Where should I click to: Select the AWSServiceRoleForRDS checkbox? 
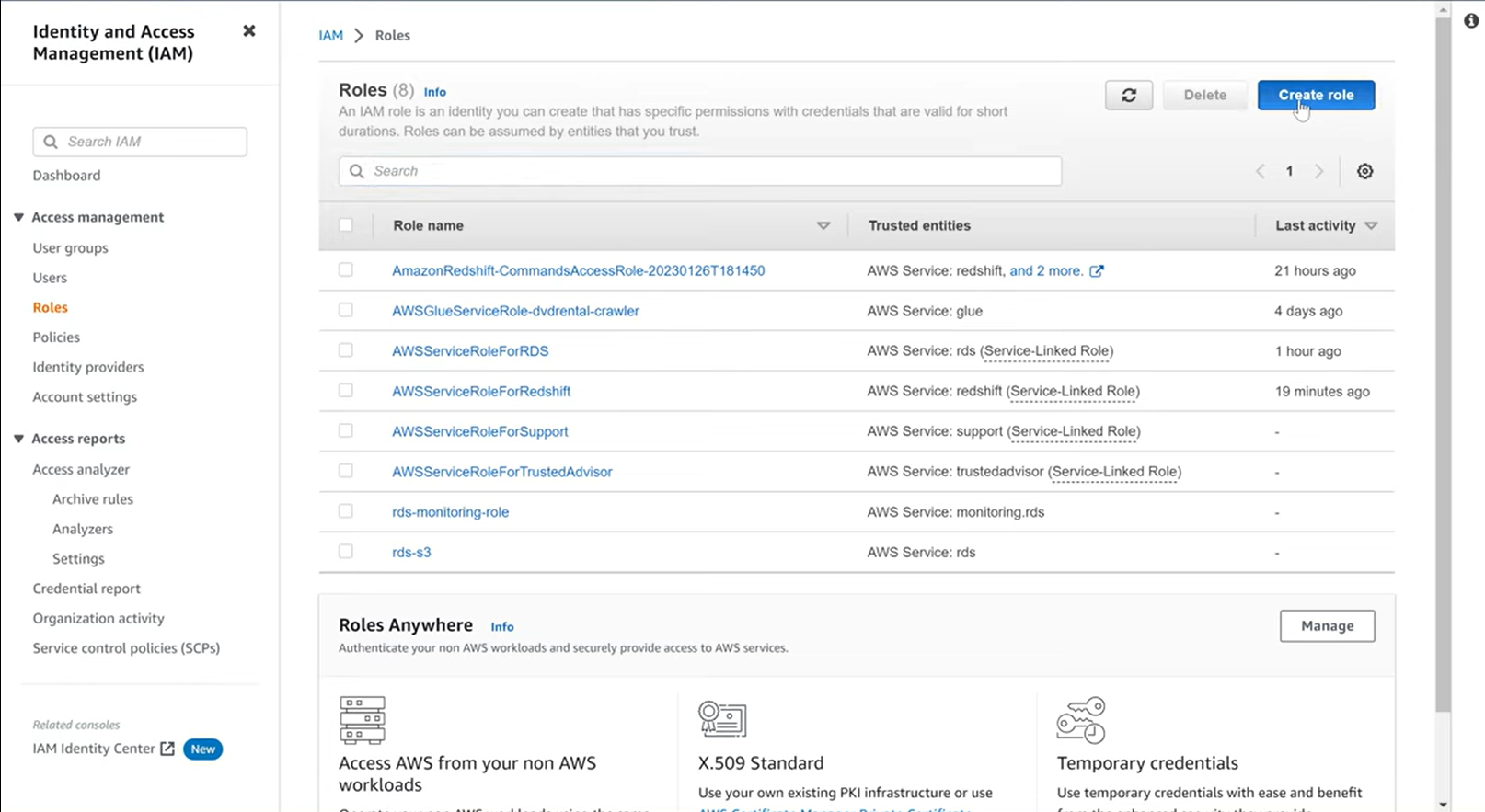(x=346, y=350)
